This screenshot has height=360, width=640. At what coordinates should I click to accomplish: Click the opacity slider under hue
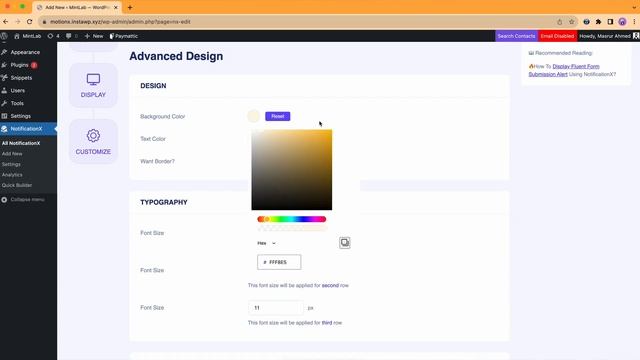coord(291,228)
